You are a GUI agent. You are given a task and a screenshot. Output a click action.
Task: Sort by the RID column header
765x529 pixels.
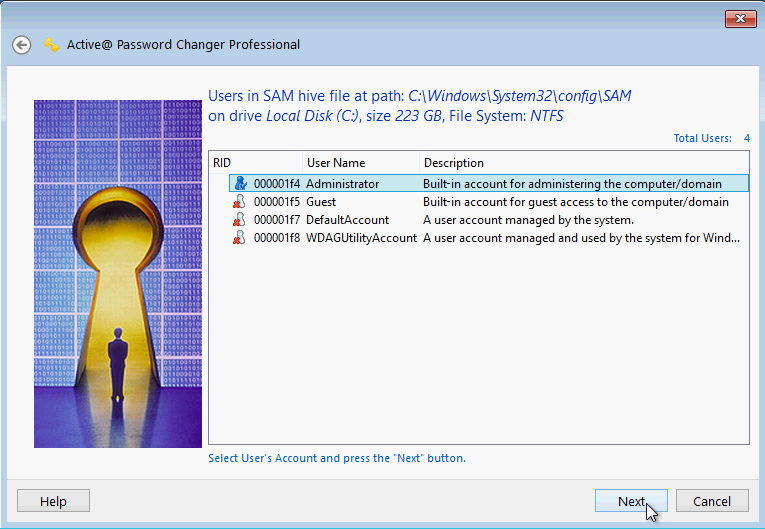[x=256, y=163]
